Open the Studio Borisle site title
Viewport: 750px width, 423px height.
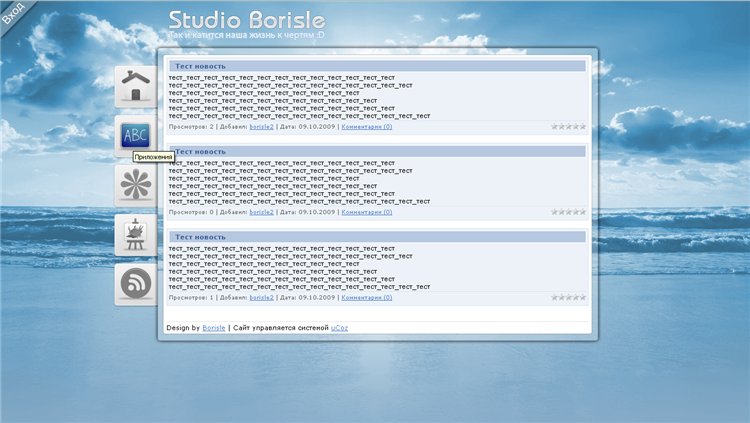[x=247, y=21]
